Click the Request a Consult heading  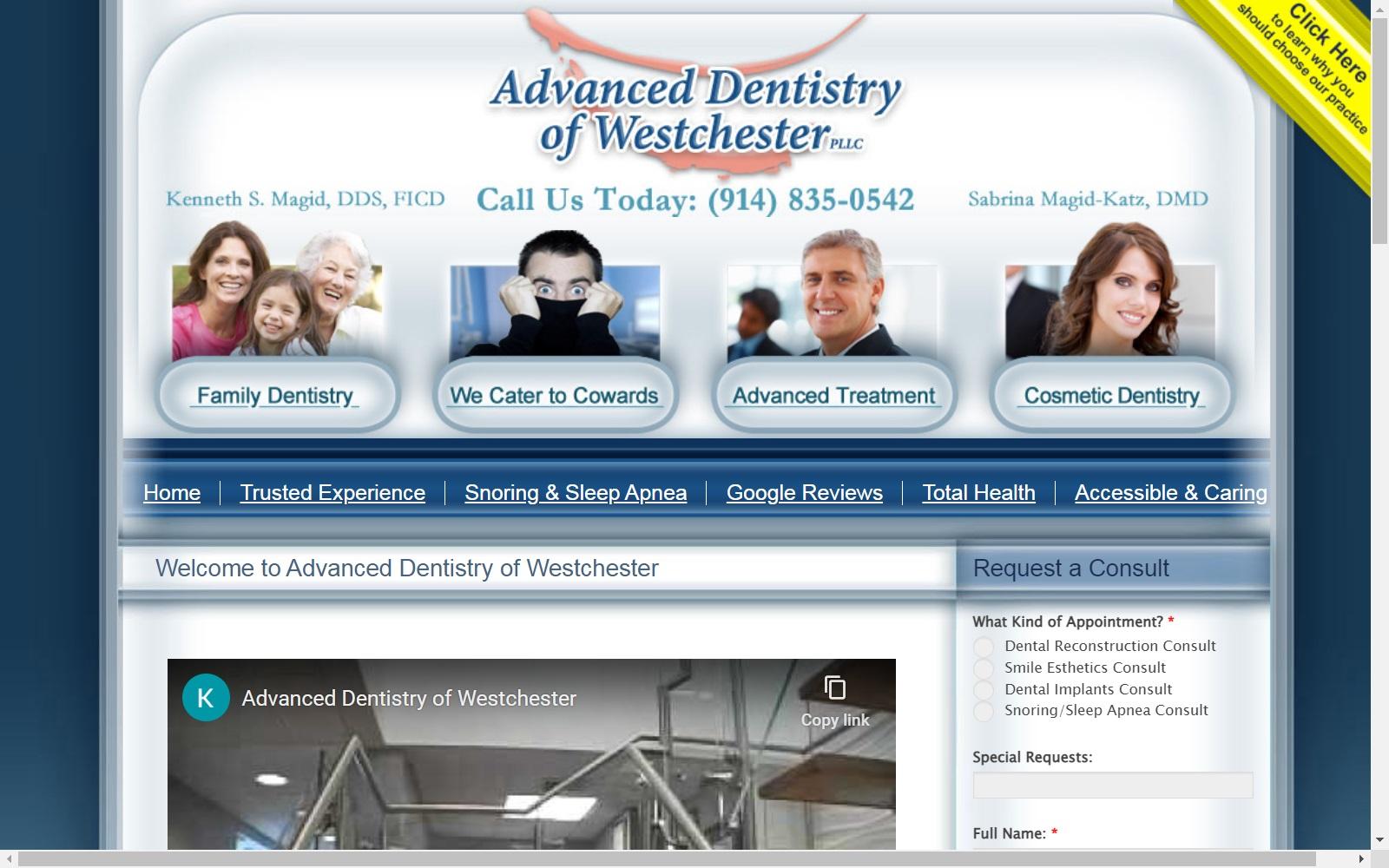(1071, 569)
